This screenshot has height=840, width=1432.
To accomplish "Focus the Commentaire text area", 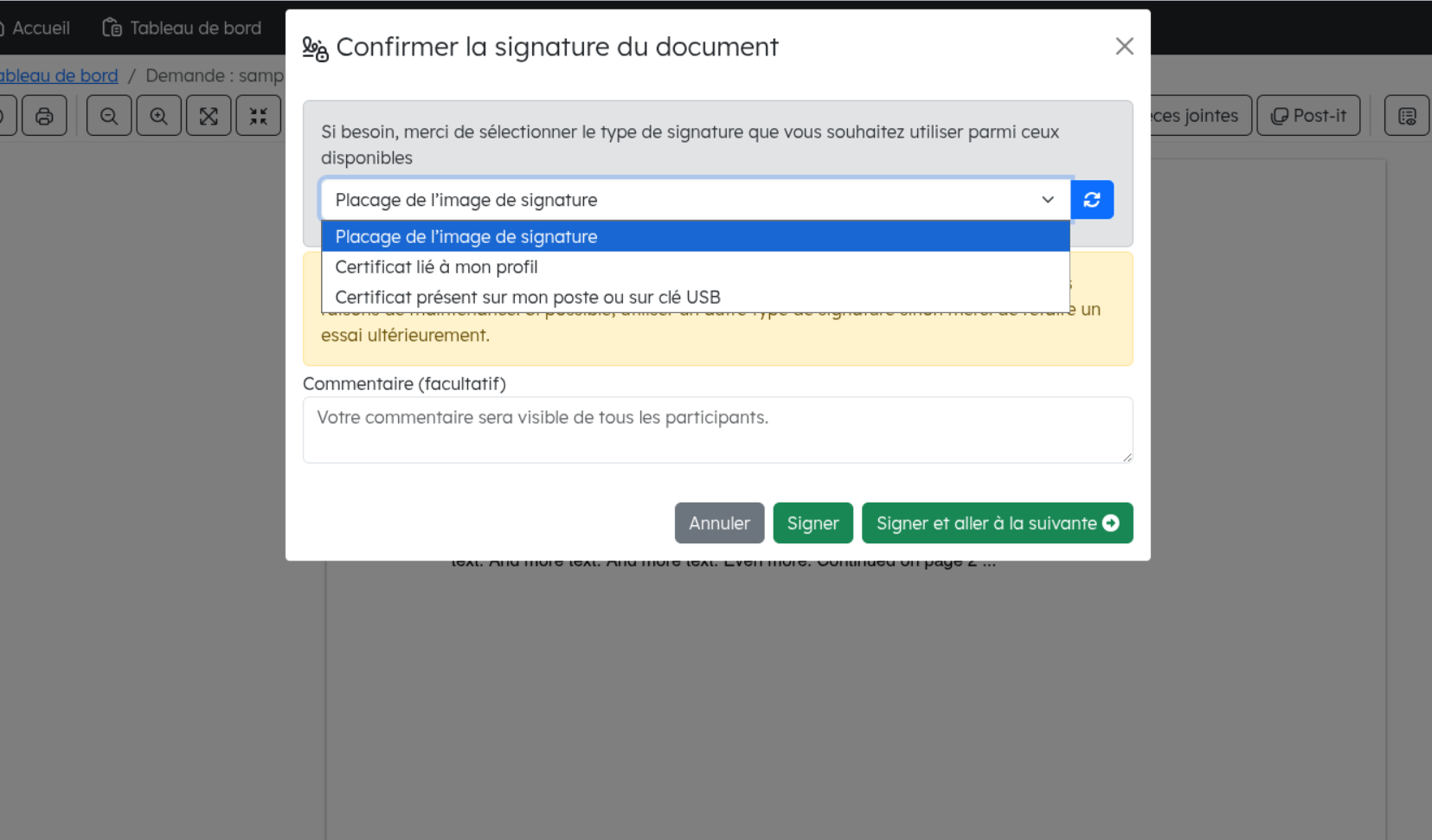I will coord(717,430).
